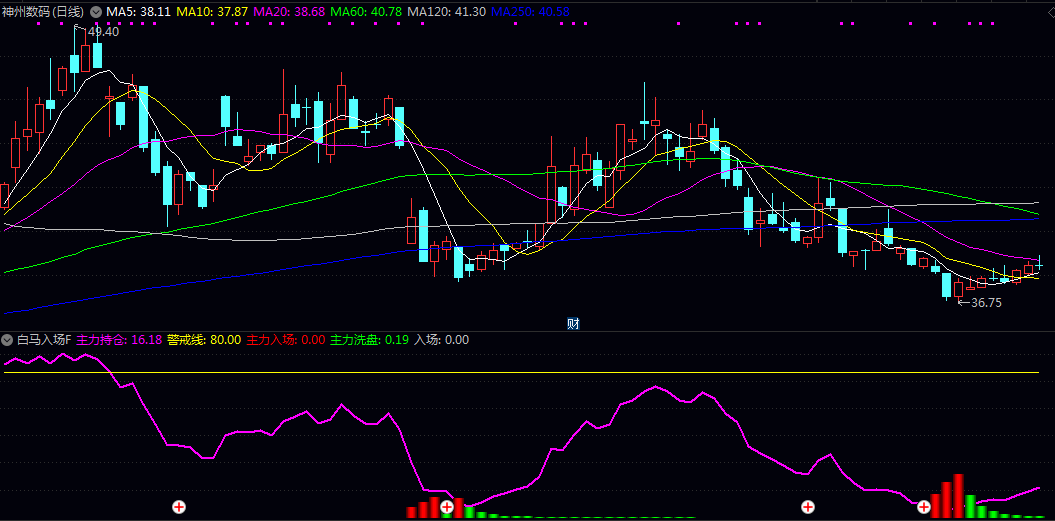Click the 49.40 high price label
1055x521 pixels.
[x=103, y=32]
